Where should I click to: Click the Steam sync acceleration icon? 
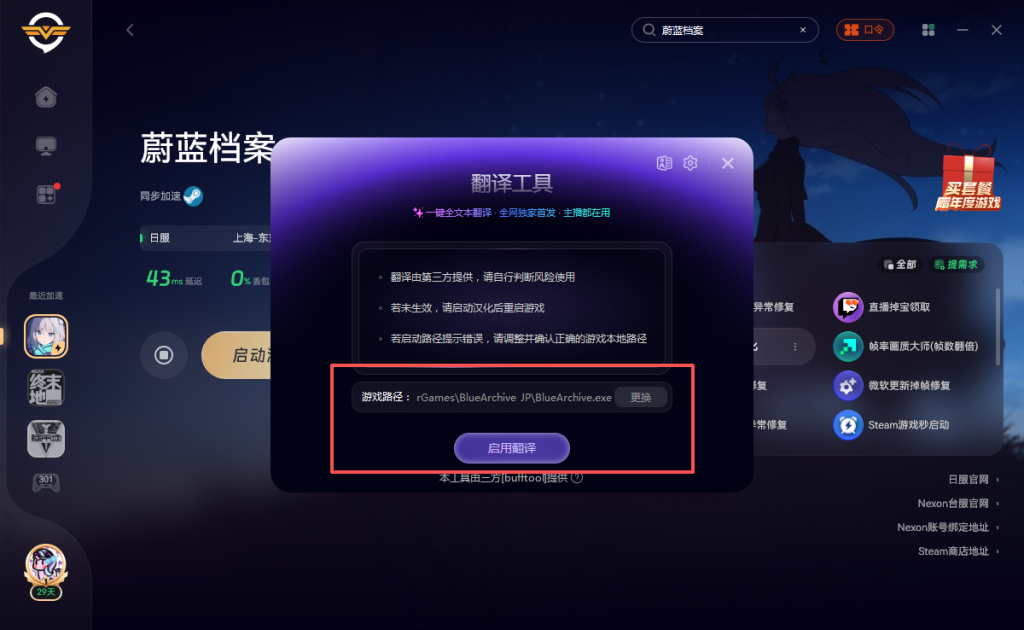pyautogui.click(x=193, y=196)
